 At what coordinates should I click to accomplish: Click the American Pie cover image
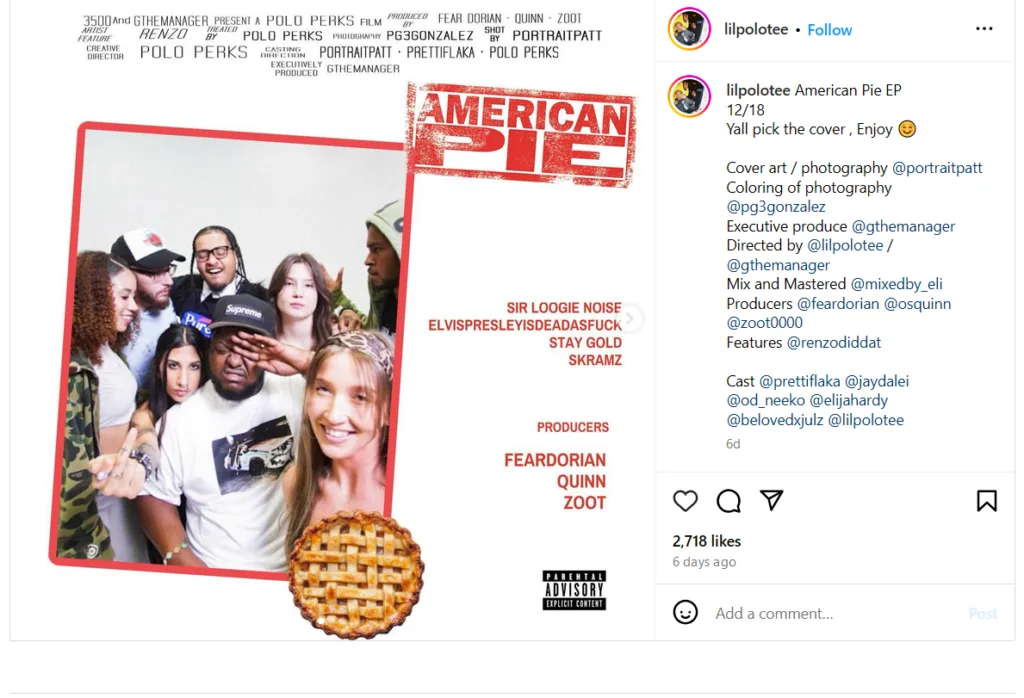332,320
